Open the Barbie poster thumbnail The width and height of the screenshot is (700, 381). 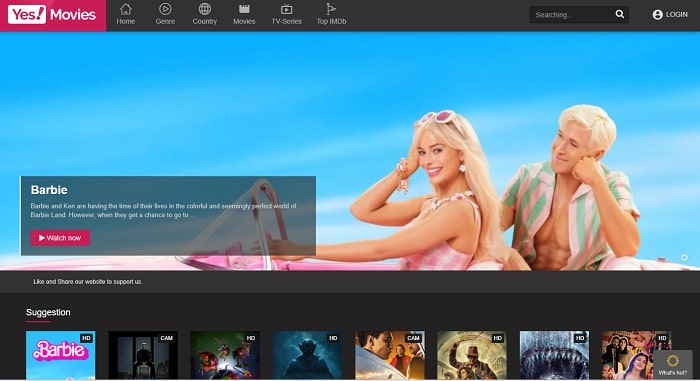(x=61, y=355)
